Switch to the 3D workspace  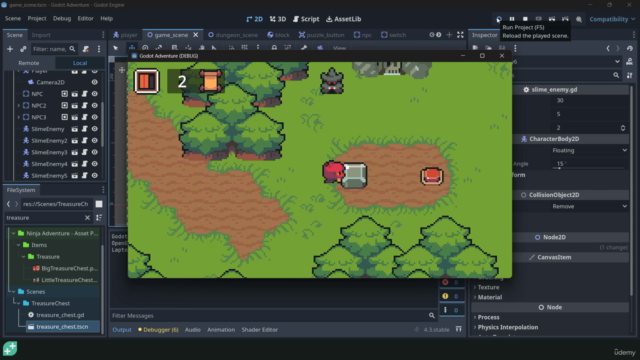(x=278, y=19)
